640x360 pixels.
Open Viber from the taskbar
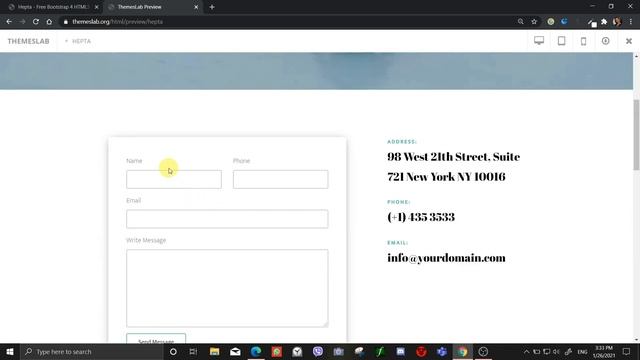click(318, 351)
